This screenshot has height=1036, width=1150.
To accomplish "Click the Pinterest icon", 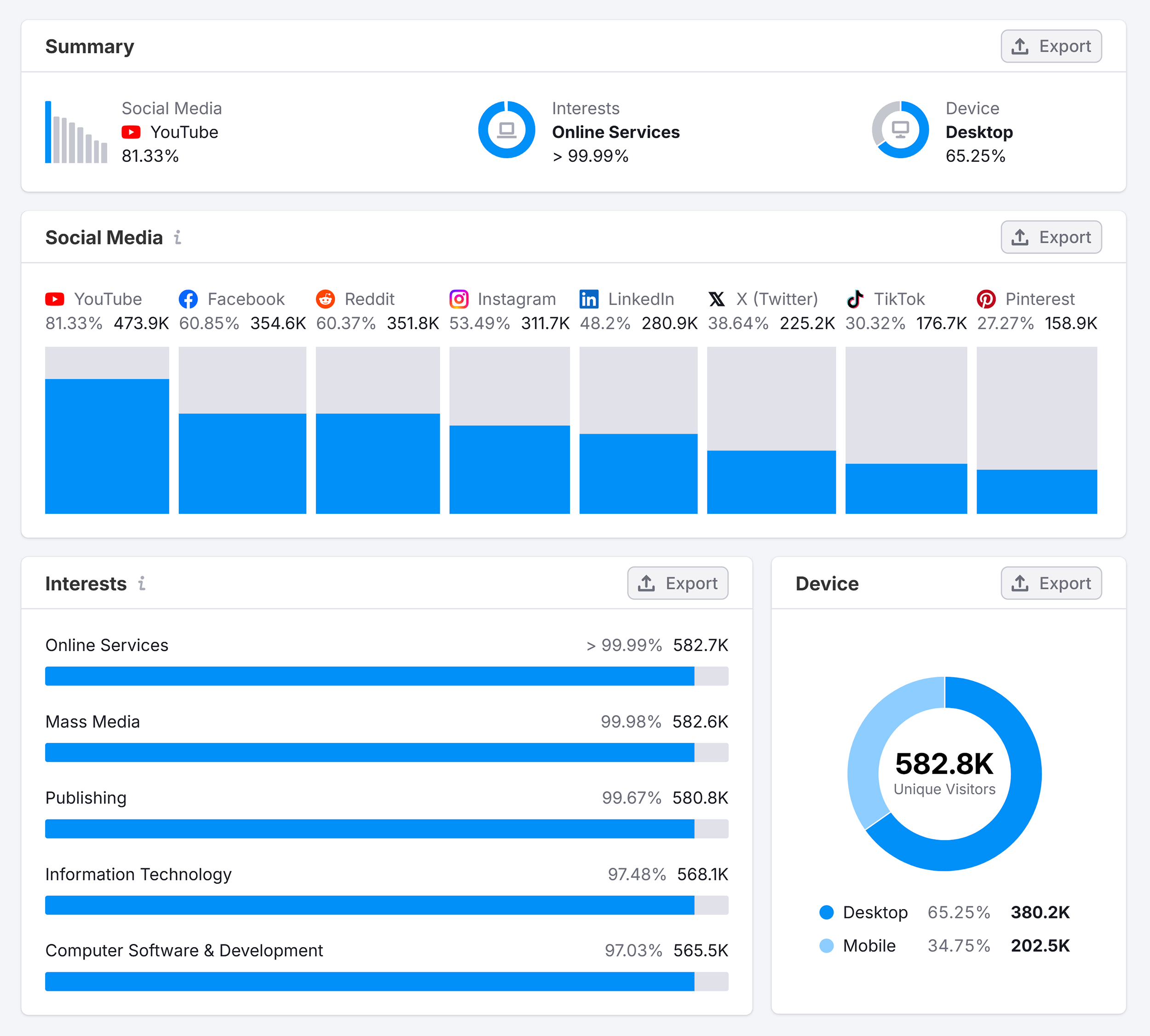I will click(986, 299).
